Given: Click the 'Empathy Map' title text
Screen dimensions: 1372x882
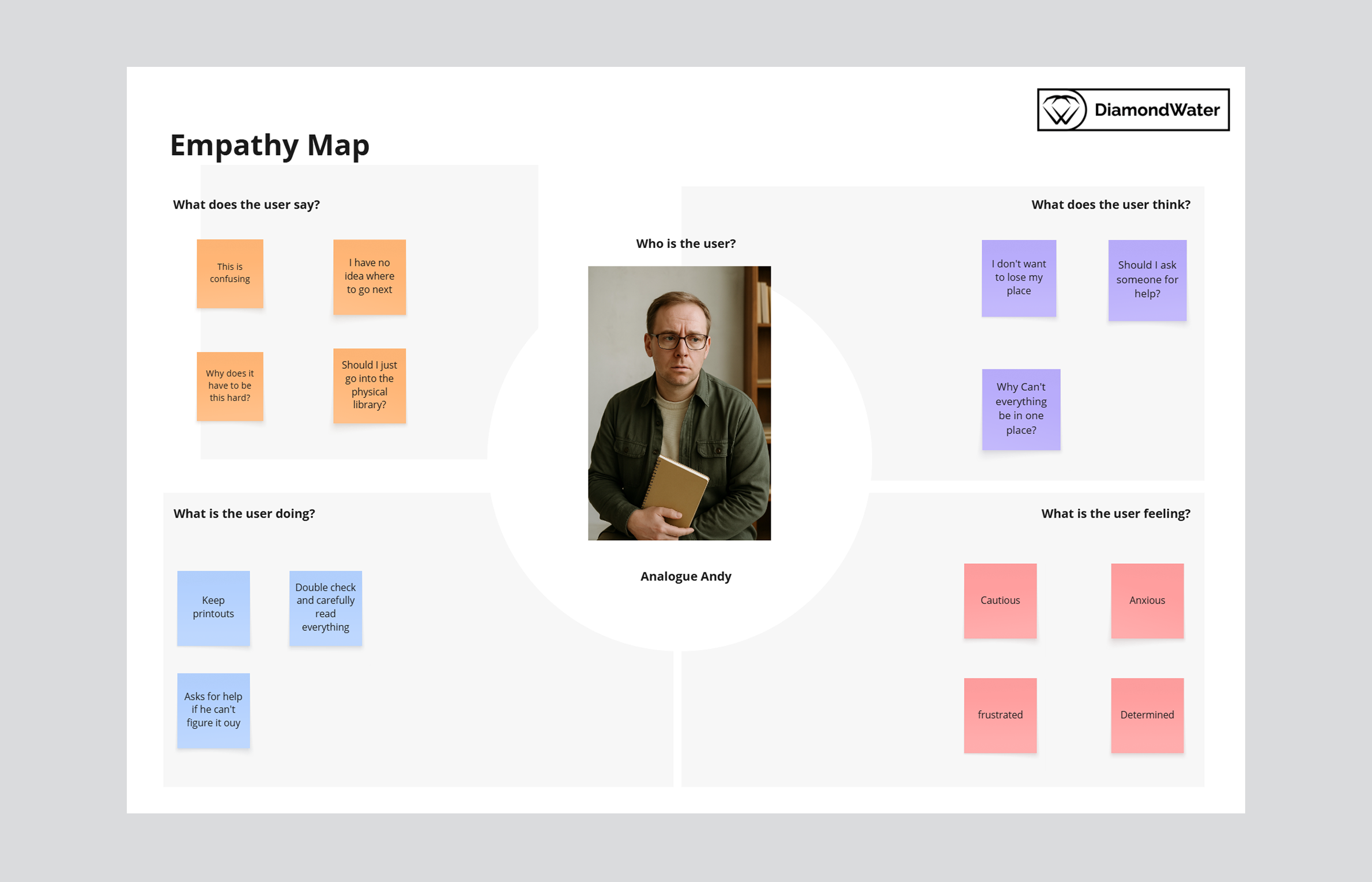Looking at the screenshot, I should (269, 145).
